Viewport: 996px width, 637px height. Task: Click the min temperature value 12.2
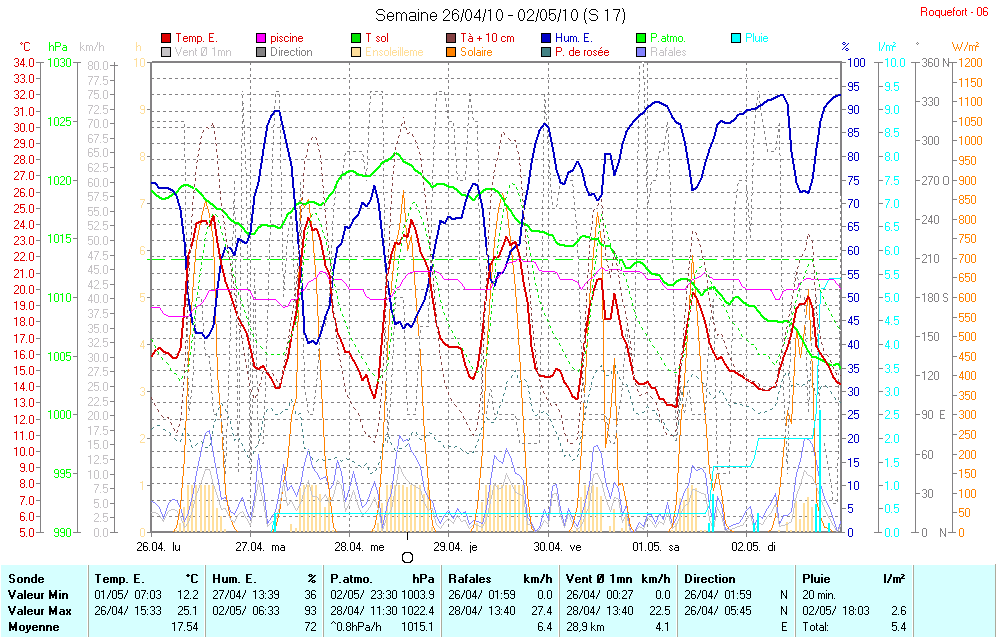point(188,595)
